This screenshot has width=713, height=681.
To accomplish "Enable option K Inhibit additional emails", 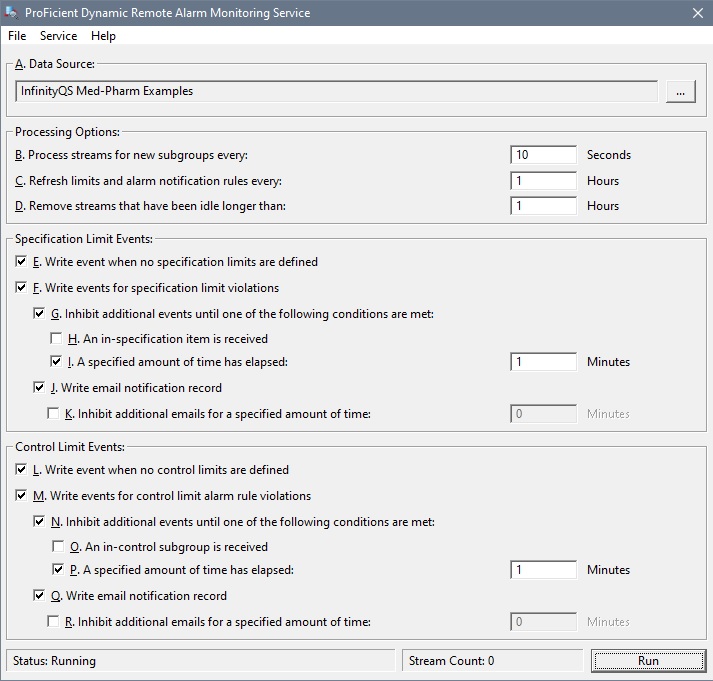I will [x=53, y=413].
